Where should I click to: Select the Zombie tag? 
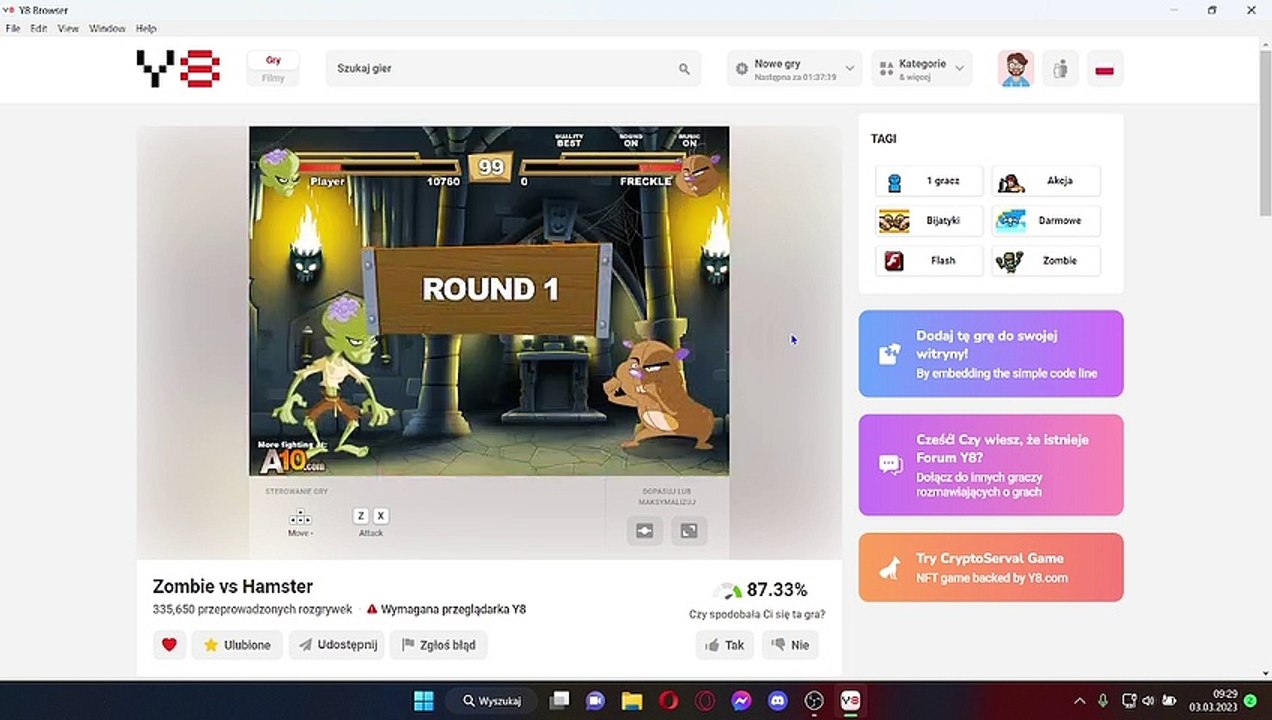tap(1046, 261)
